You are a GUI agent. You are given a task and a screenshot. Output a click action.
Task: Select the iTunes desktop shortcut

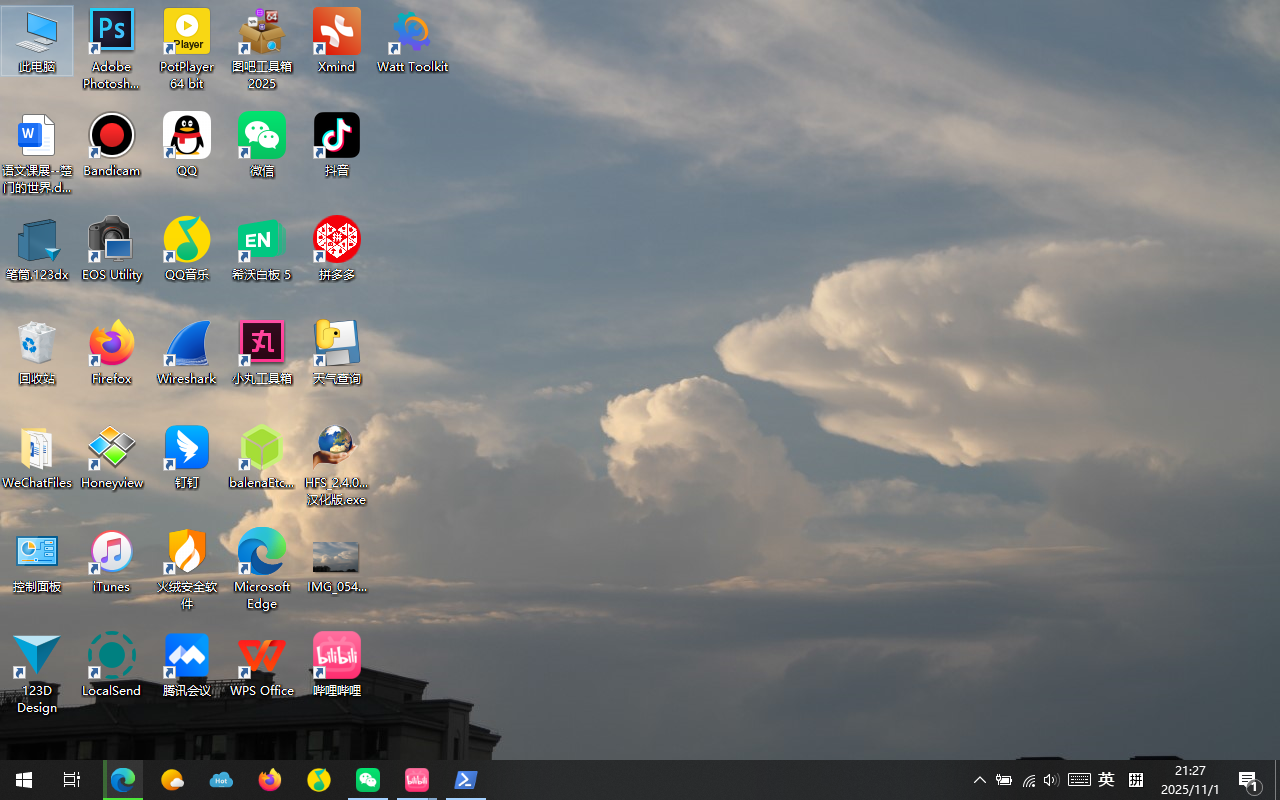point(111,553)
